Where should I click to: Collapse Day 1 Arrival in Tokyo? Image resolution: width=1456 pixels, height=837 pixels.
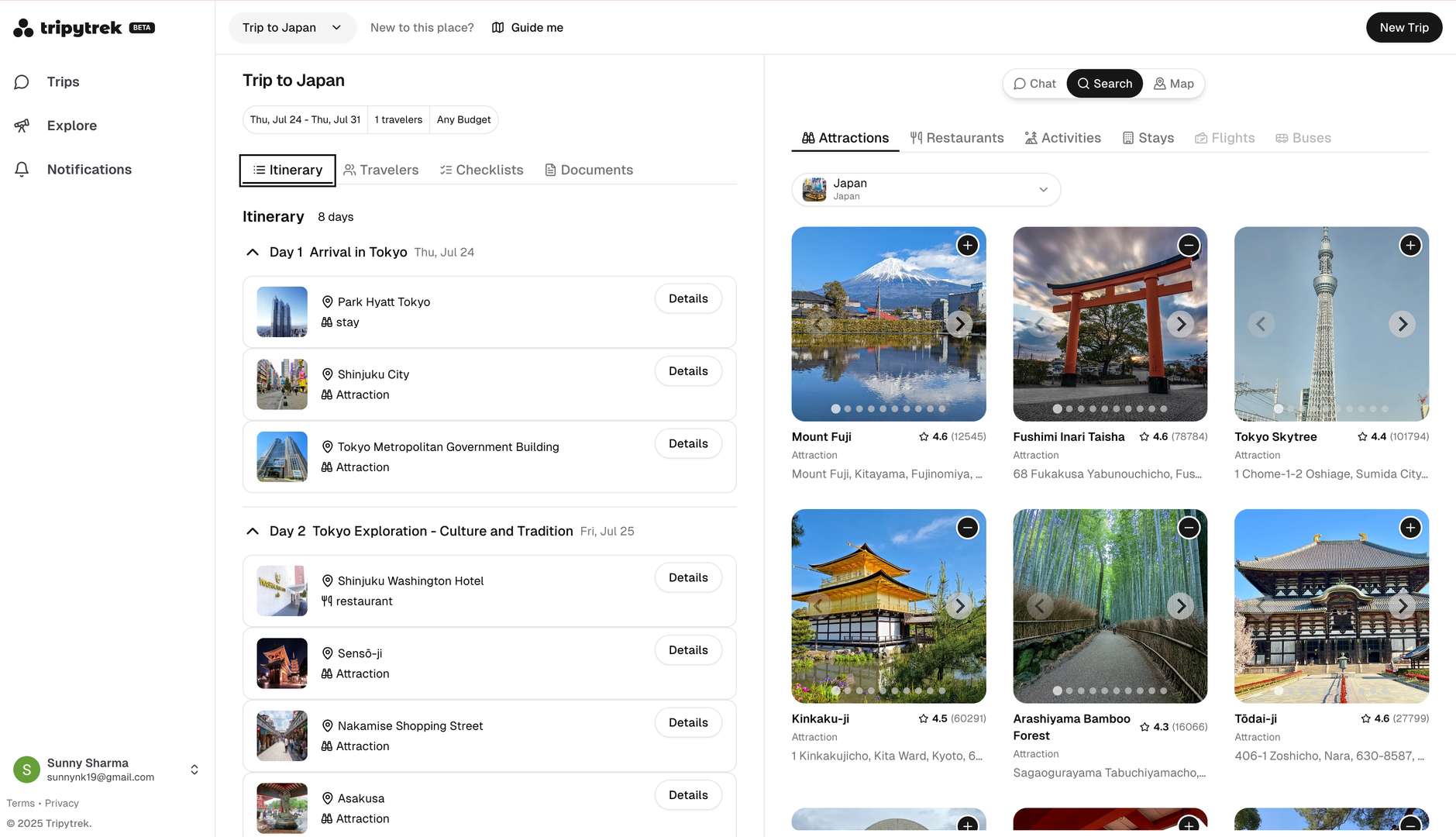click(x=253, y=253)
